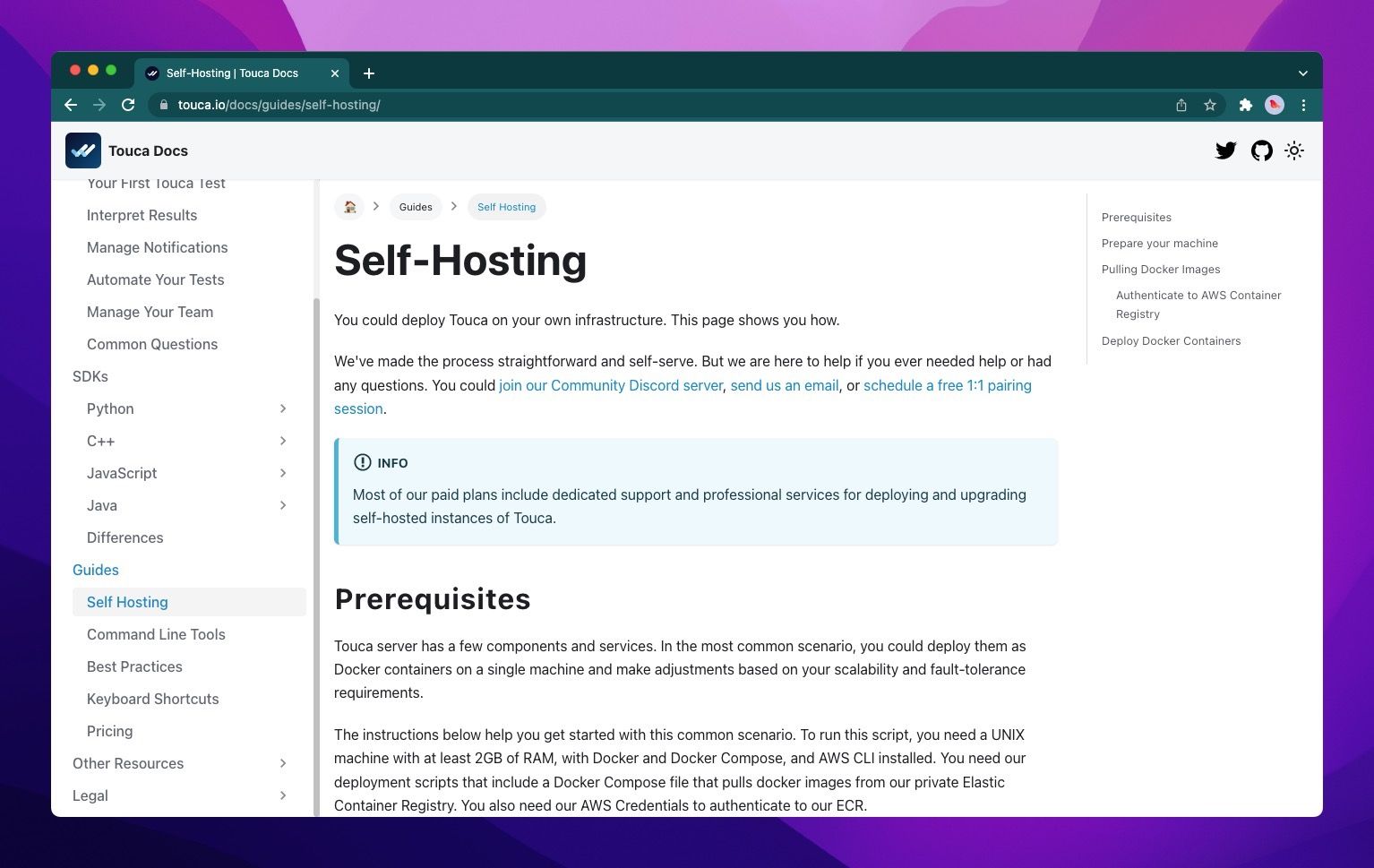Select the Guides sidebar category
Screen dimensions: 1374x868
coord(95,570)
